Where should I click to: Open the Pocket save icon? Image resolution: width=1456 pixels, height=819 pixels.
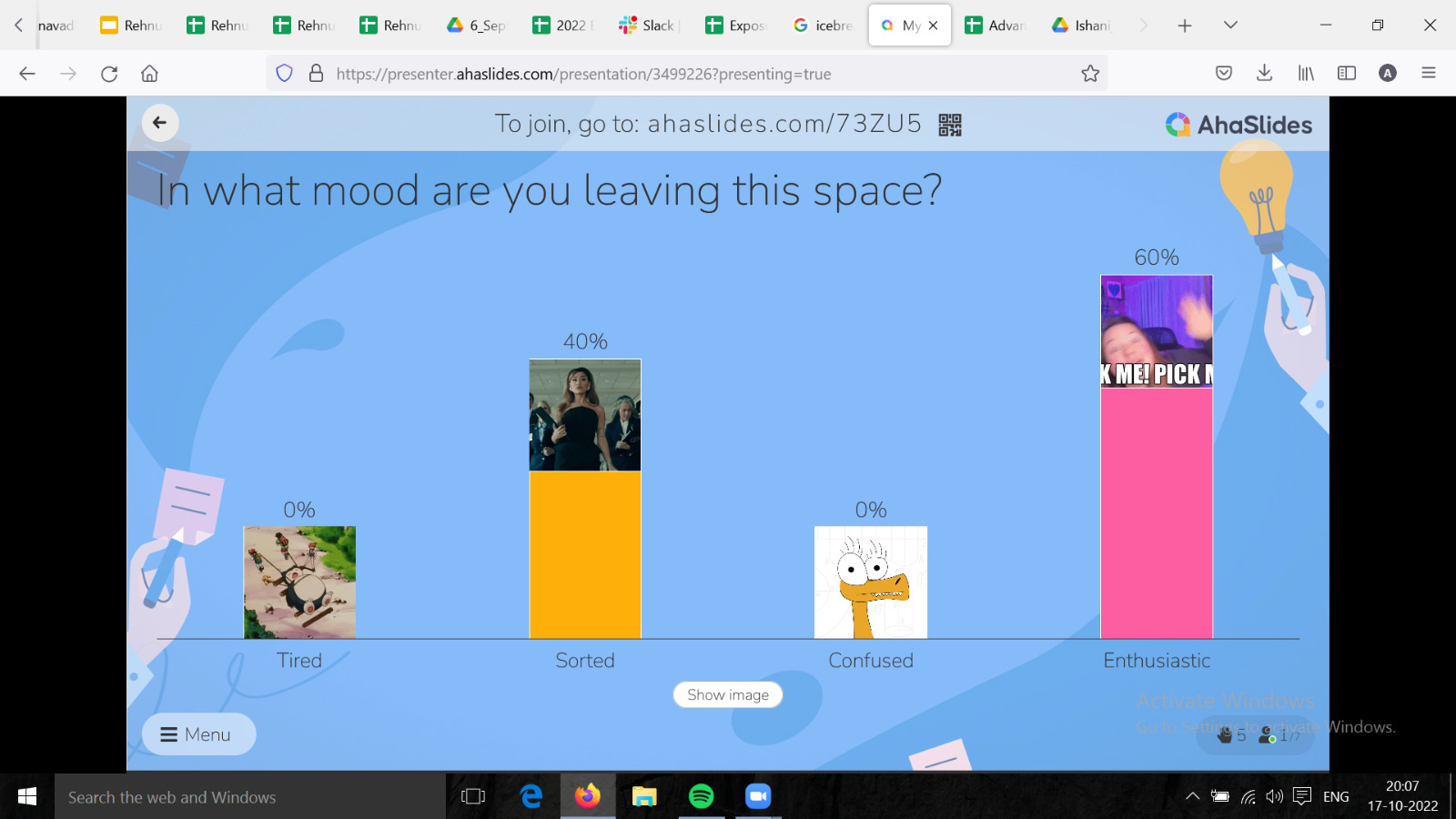tap(1224, 74)
